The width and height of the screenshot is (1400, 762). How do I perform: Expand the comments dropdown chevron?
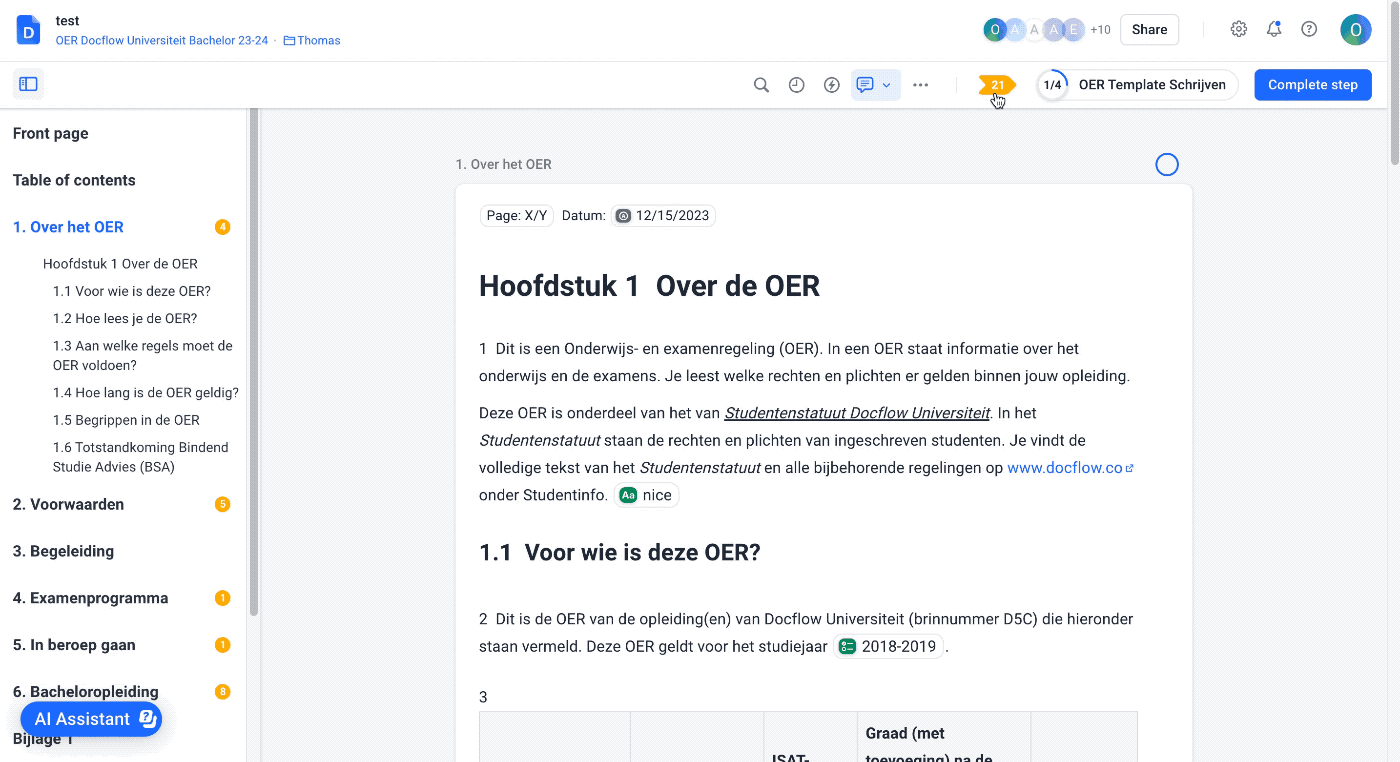[x=887, y=85]
